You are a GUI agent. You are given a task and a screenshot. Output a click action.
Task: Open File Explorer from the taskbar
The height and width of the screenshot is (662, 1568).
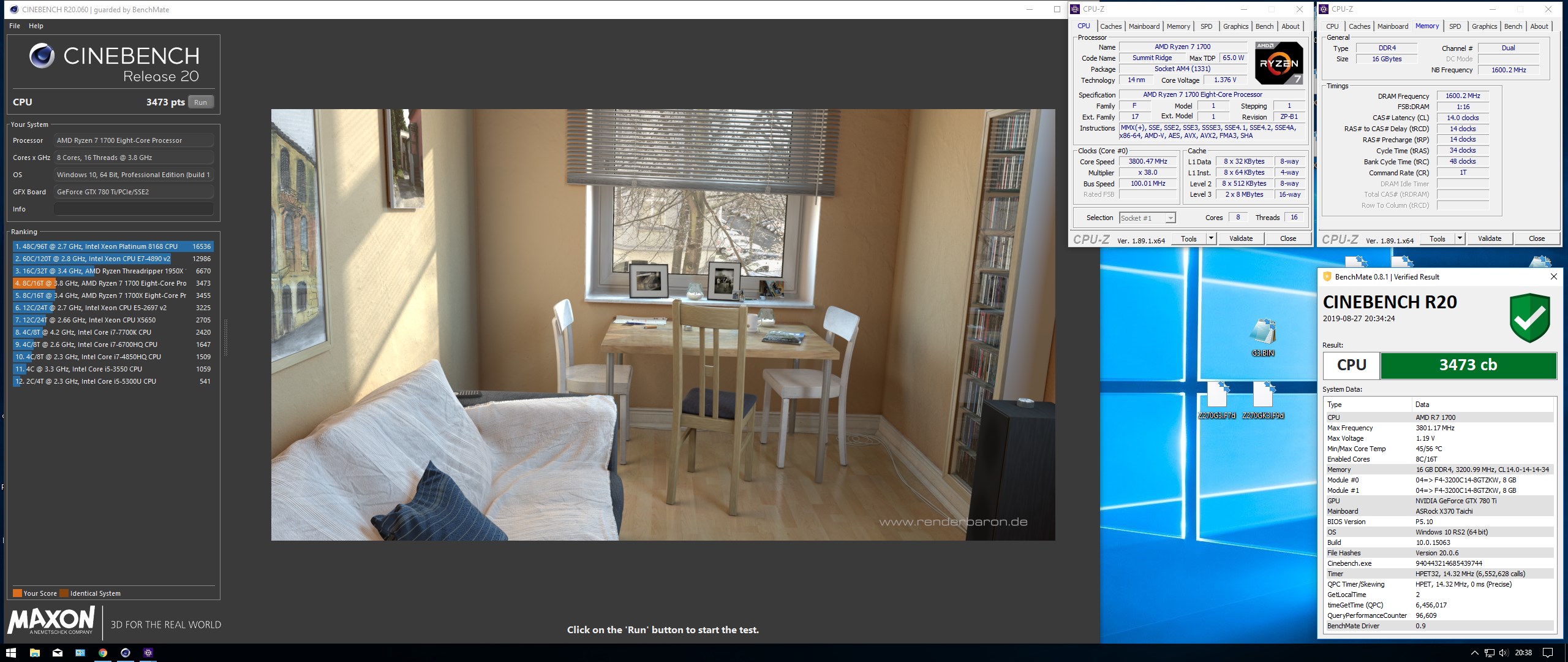coord(35,653)
